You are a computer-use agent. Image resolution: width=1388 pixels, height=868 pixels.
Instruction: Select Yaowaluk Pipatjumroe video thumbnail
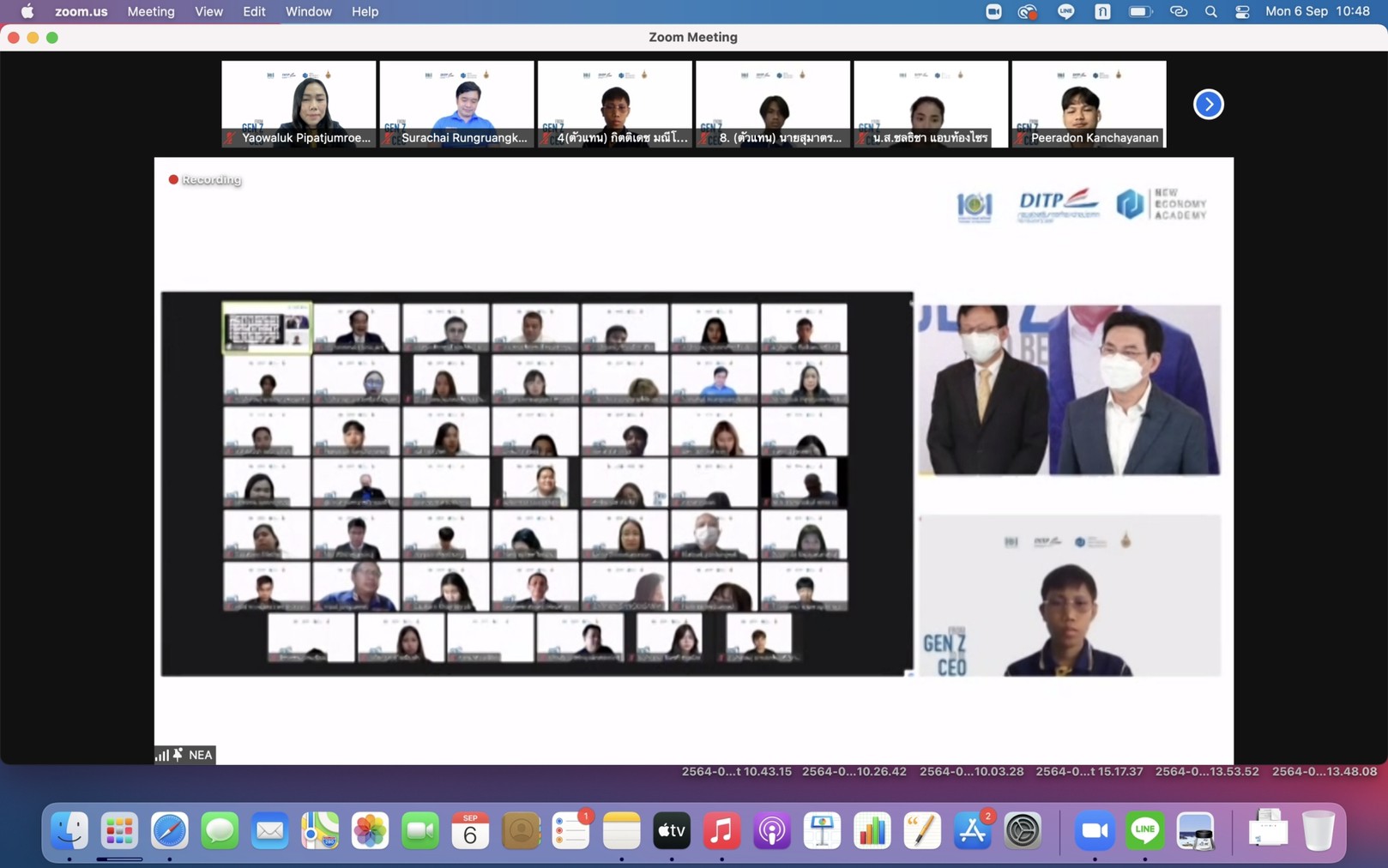(299, 104)
